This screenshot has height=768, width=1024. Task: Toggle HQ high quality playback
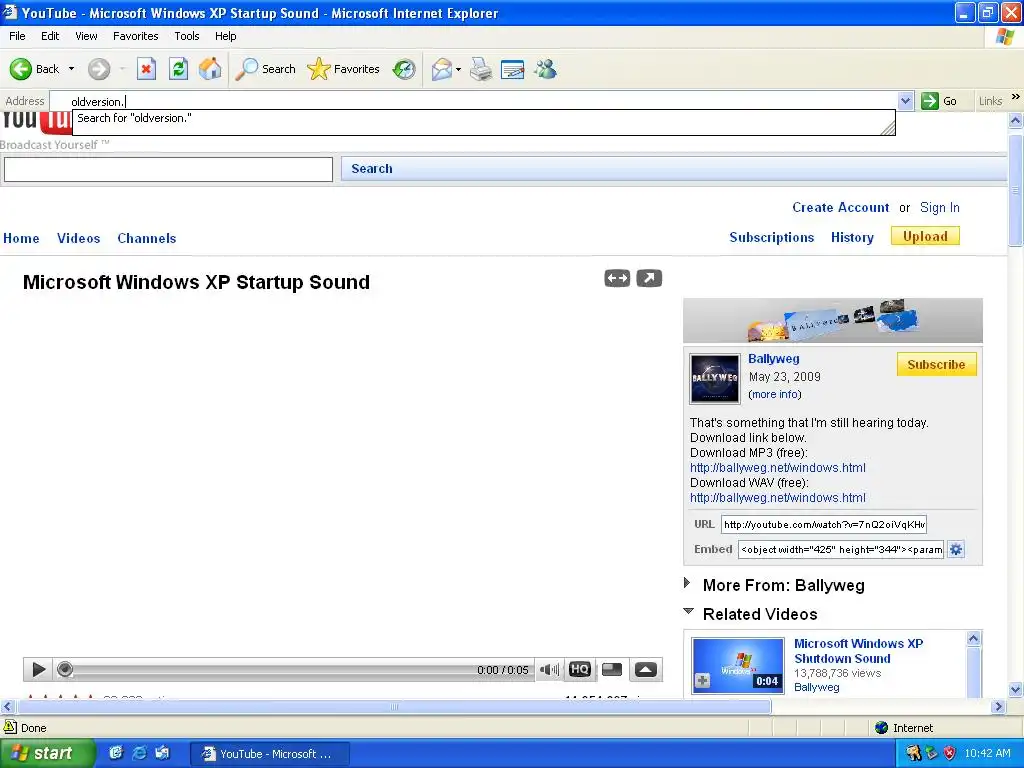point(580,669)
